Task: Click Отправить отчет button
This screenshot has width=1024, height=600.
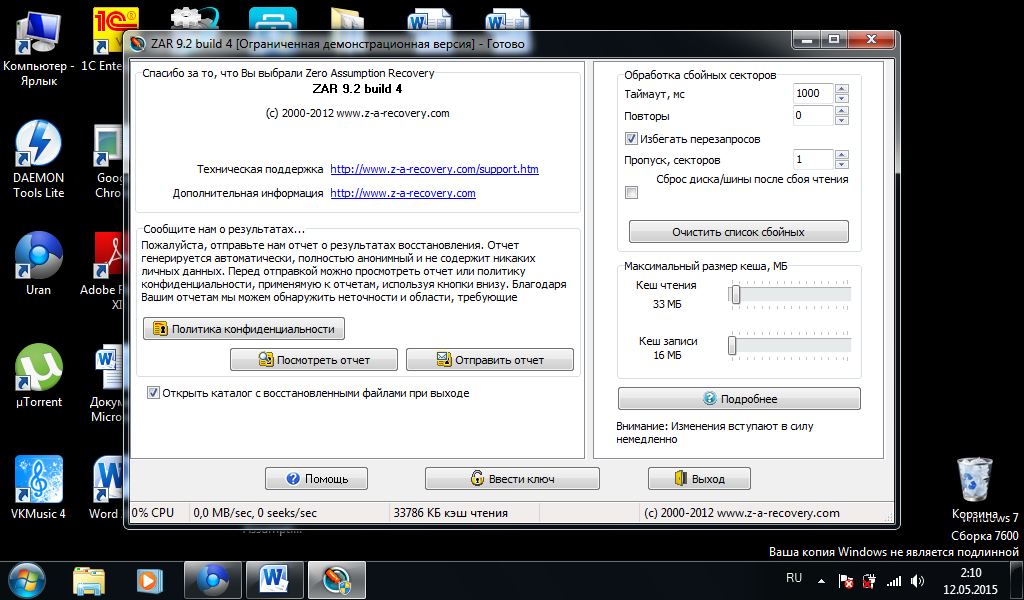Action: point(490,360)
